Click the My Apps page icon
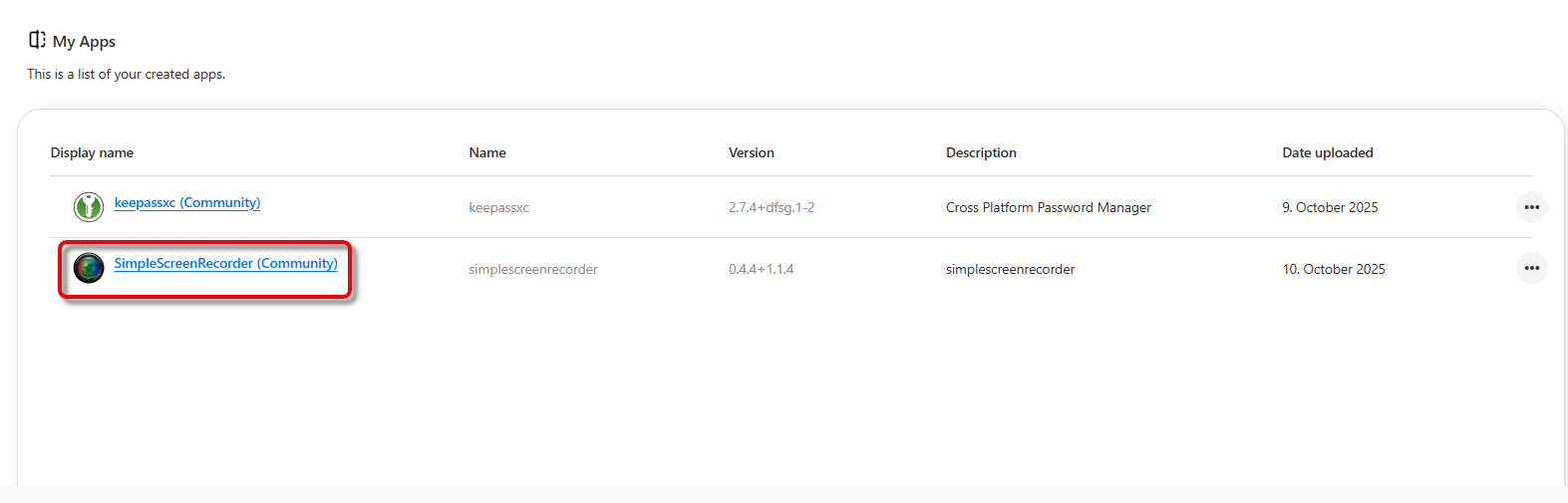This screenshot has width=1568, height=503. [x=37, y=40]
